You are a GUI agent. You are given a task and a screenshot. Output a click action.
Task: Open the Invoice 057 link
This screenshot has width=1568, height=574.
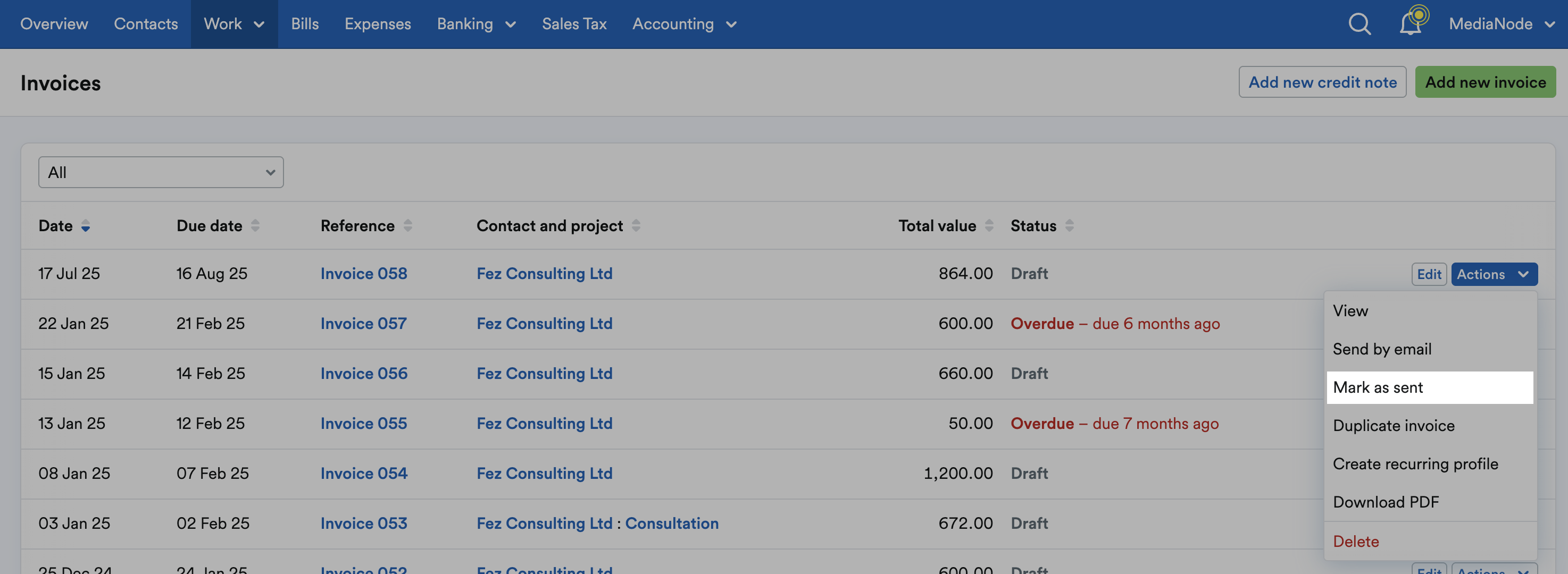pos(363,324)
